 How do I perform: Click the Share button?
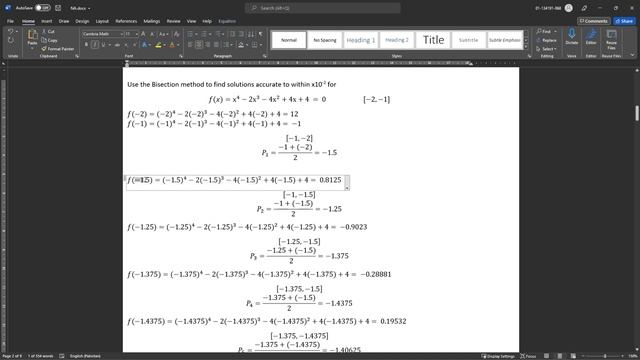[x=624, y=21]
